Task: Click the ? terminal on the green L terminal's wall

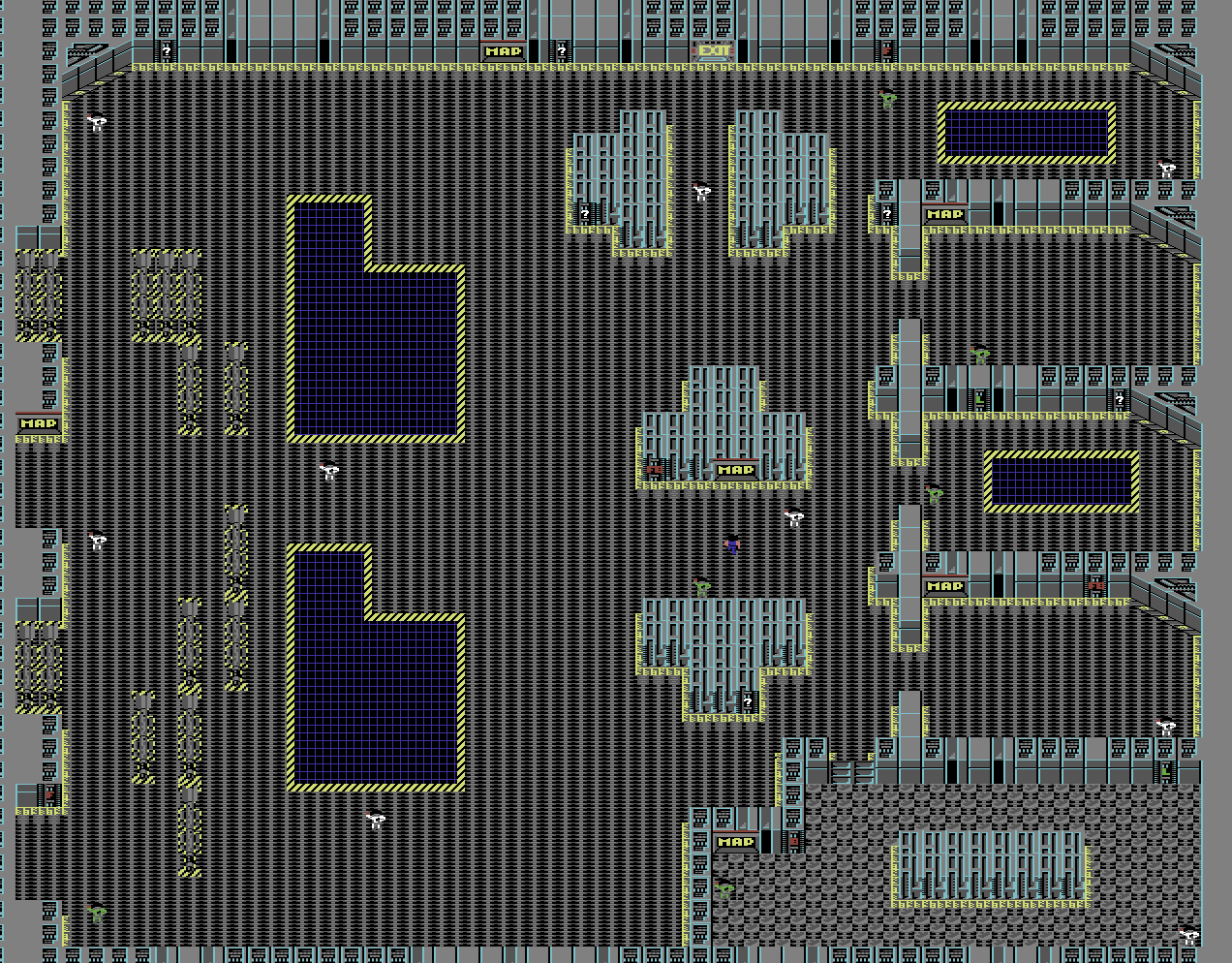Action: [1120, 399]
